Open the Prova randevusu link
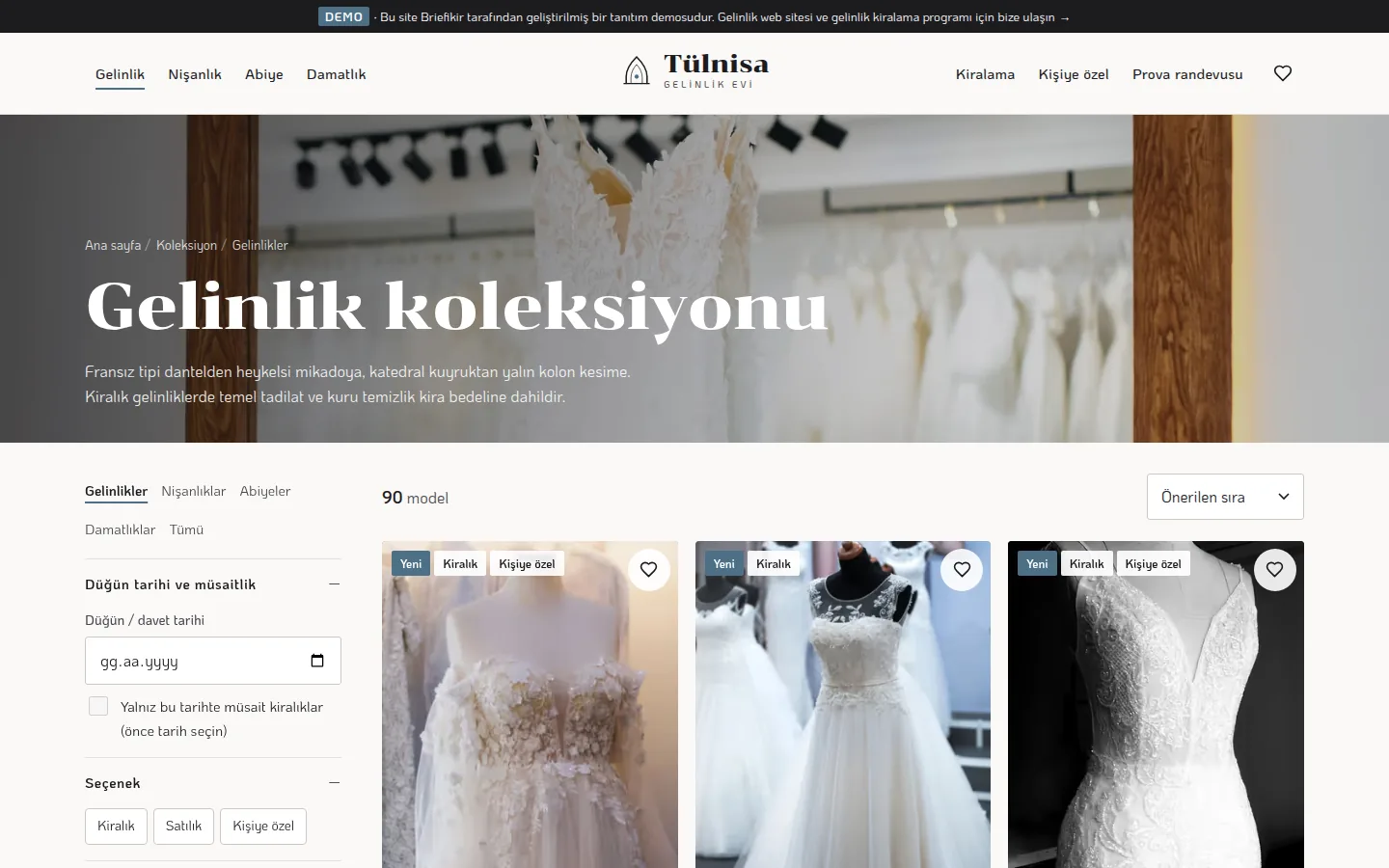 (1187, 74)
